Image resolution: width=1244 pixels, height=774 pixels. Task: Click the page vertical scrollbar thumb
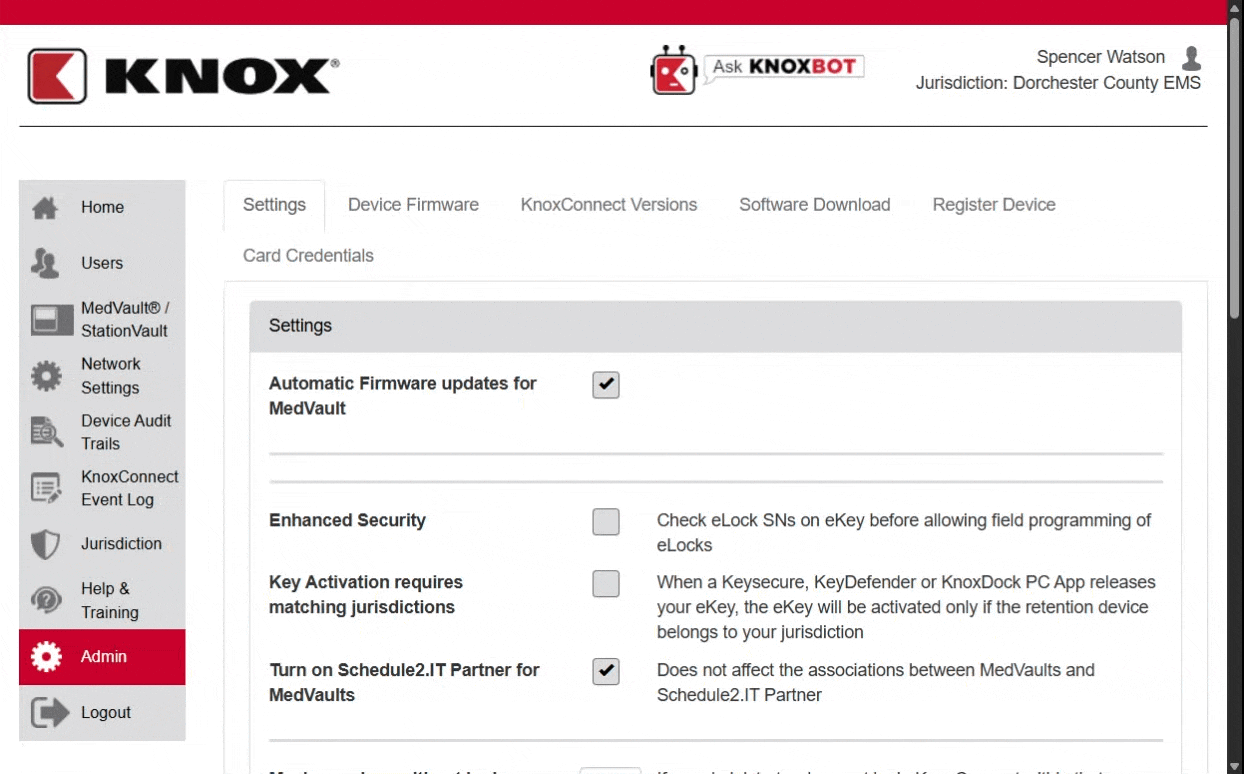1235,167
